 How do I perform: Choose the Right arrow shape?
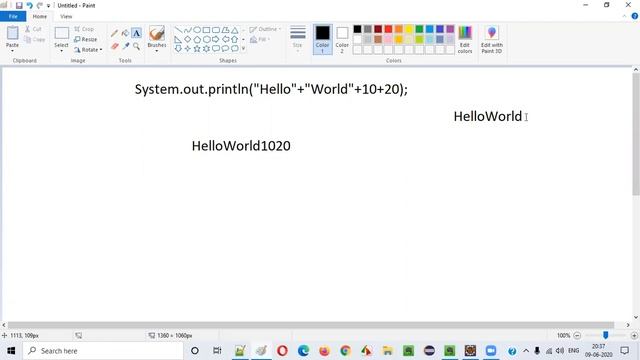click(x=216, y=39)
